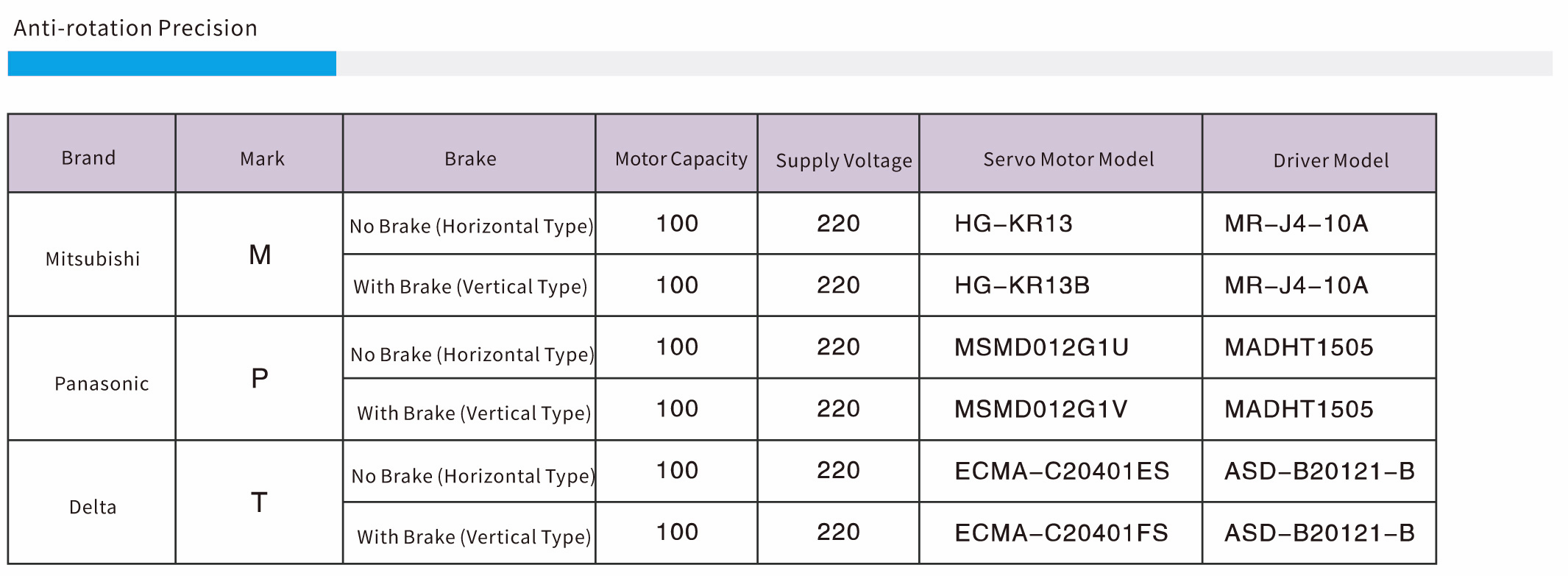Click the Mitsubishi brand cell

coord(93,259)
